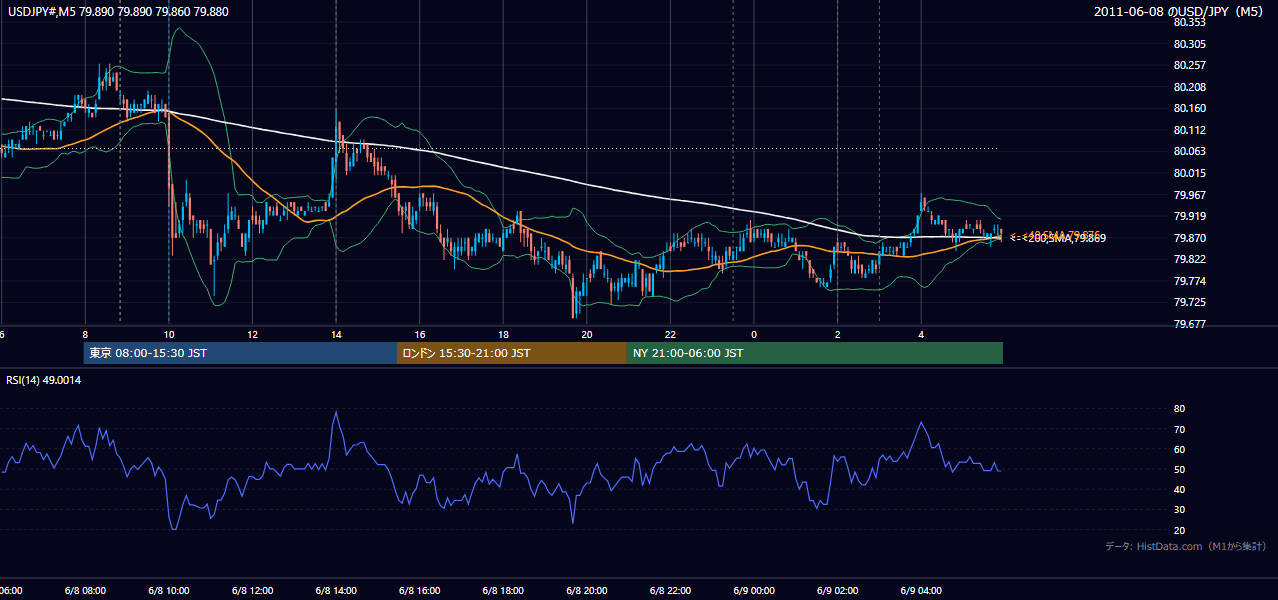Image resolution: width=1278 pixels, height=600 pixels.
Task: Click the 80.208 price axis label
Action: coord(1189,87)
